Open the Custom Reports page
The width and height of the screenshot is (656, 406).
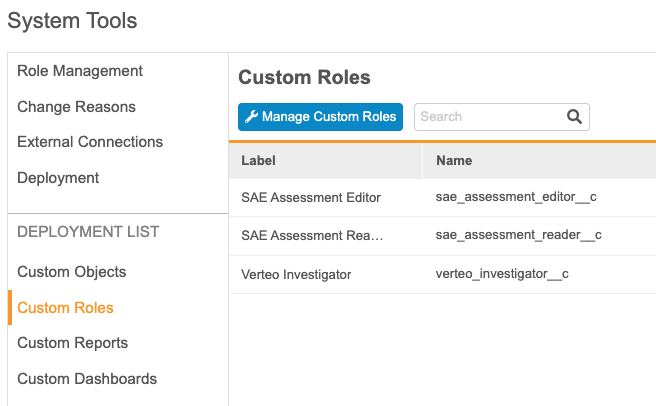[72, 343]
